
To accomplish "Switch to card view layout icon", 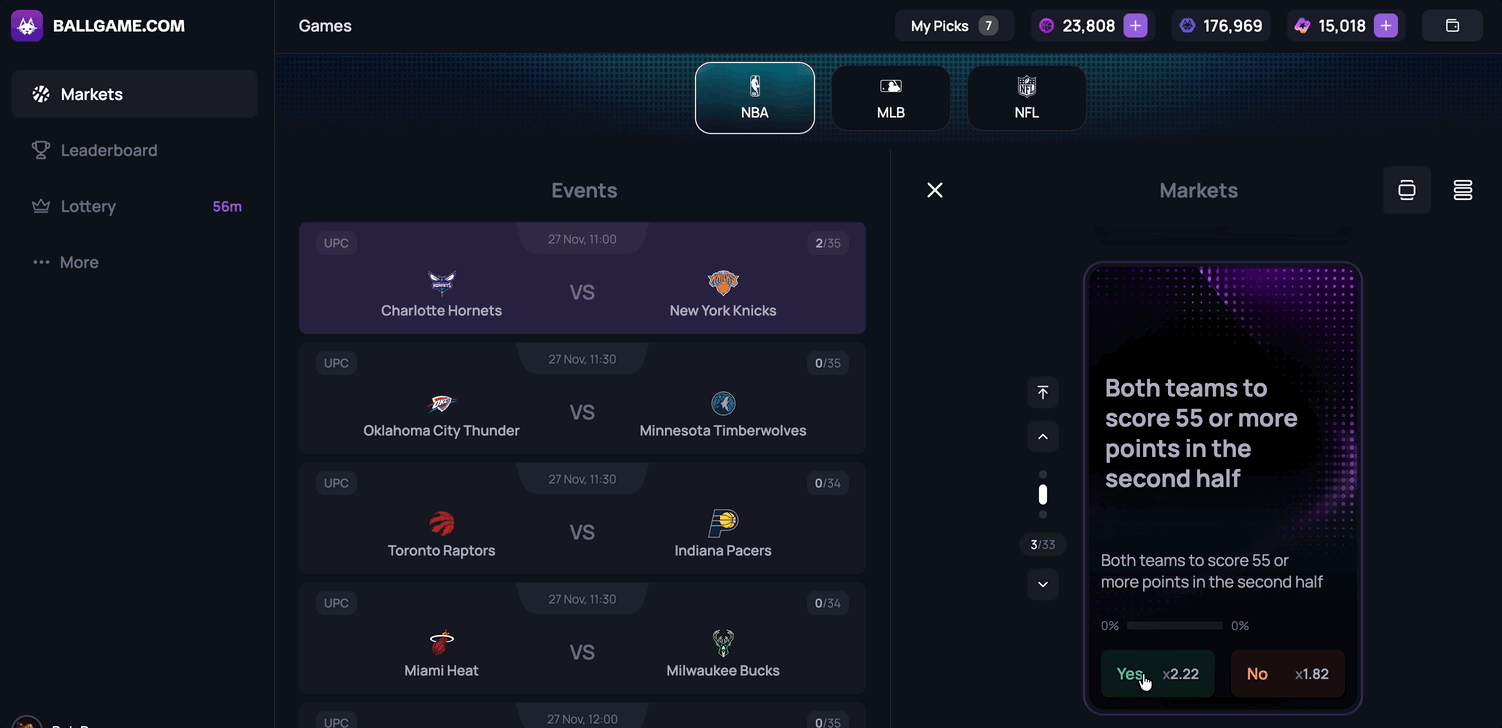I will pos(1407,190).
